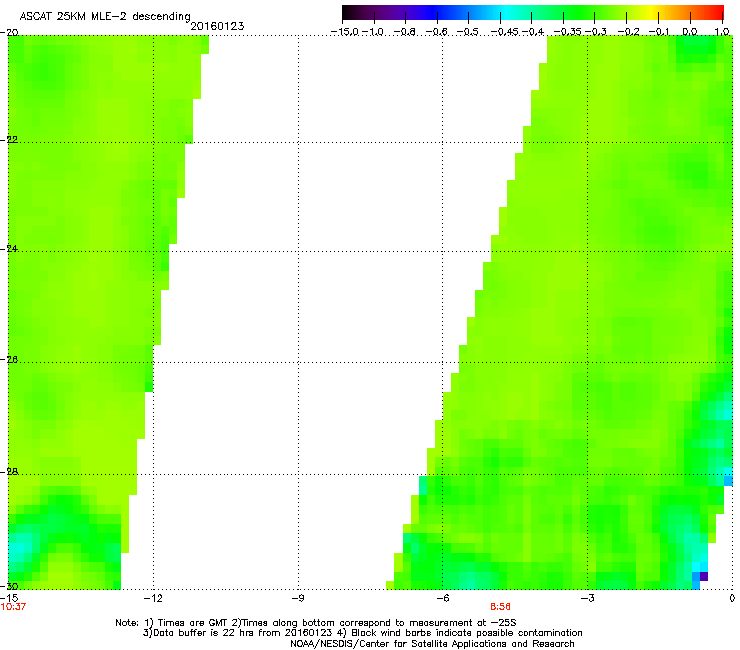
Task: Click the longitude label -9
Action: 297,599
